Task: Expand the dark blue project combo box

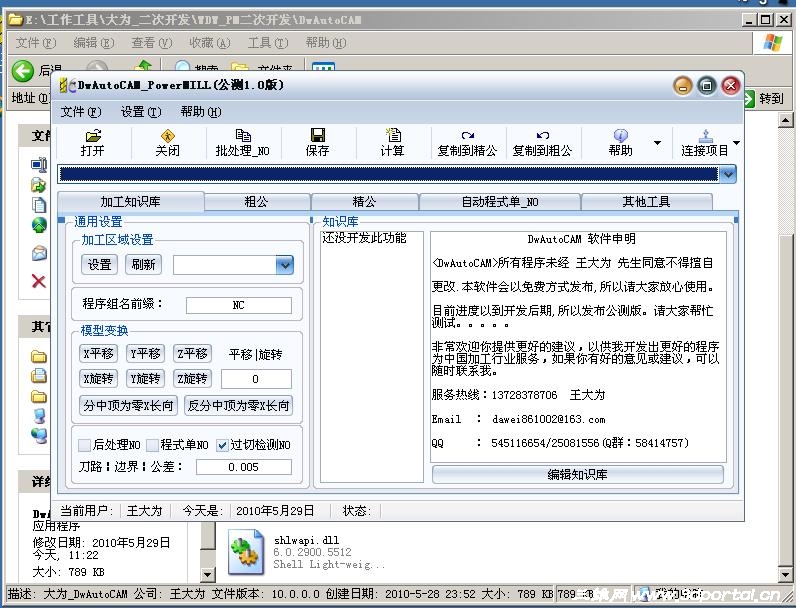Action: 728,175
